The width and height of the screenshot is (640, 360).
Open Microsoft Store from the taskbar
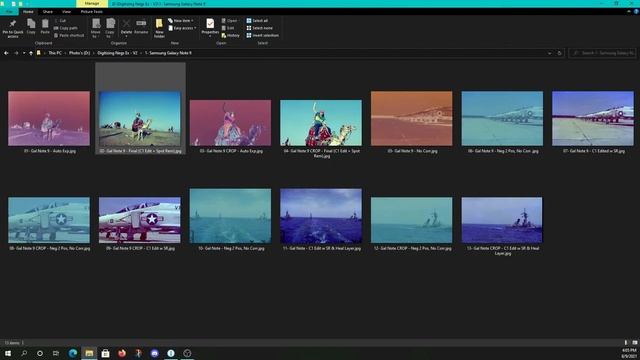click(105, 353)
